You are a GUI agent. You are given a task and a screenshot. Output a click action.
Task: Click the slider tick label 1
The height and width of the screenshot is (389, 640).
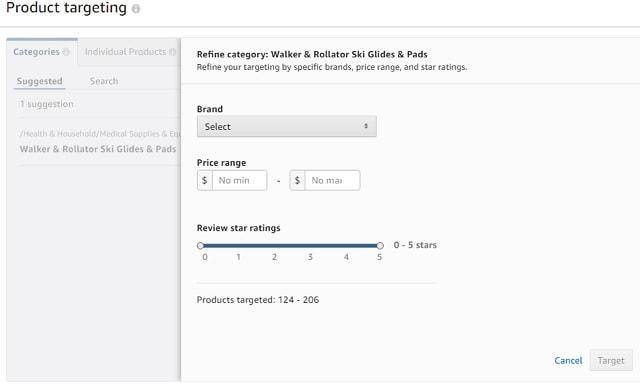tap(238, 257)
